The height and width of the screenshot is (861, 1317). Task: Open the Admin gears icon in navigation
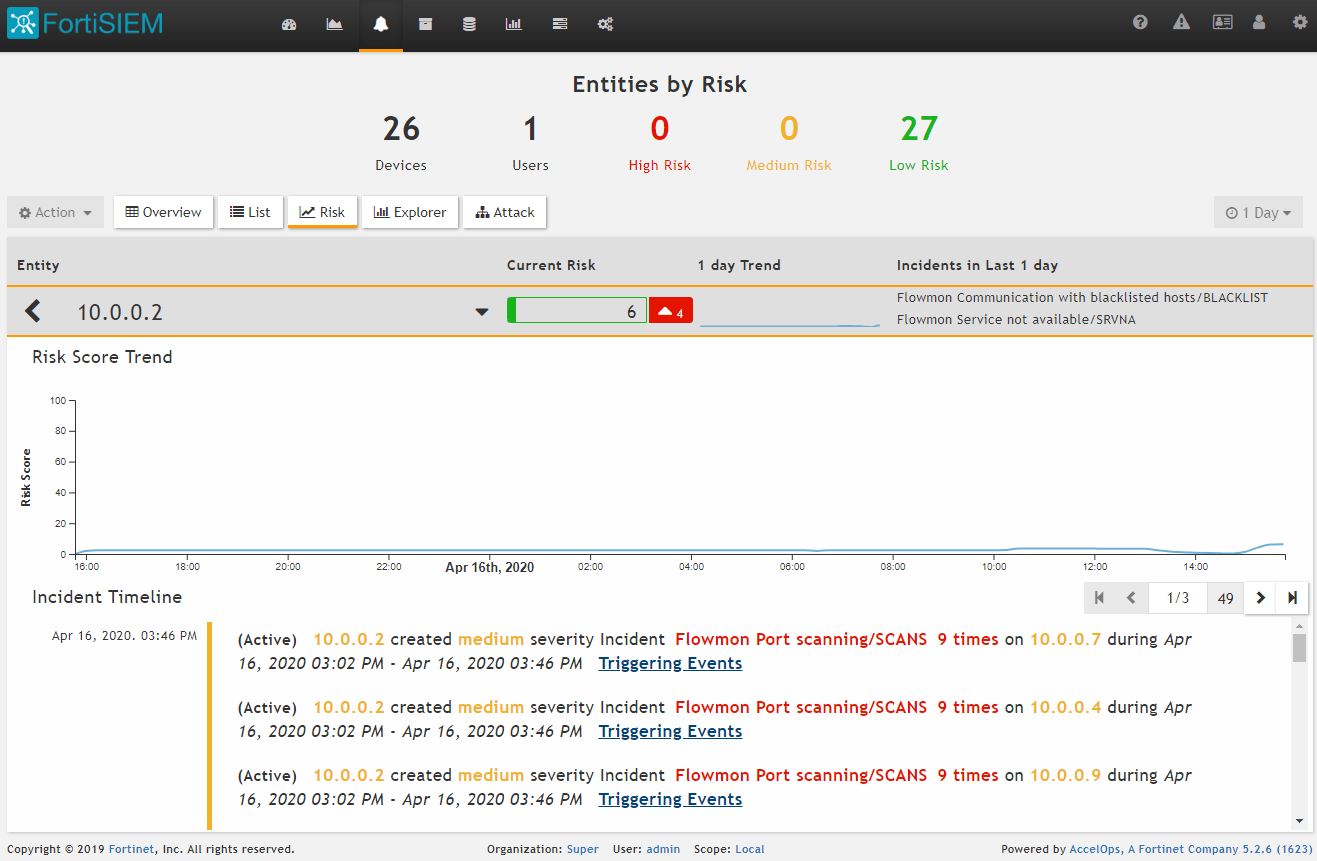click(605, 24)
